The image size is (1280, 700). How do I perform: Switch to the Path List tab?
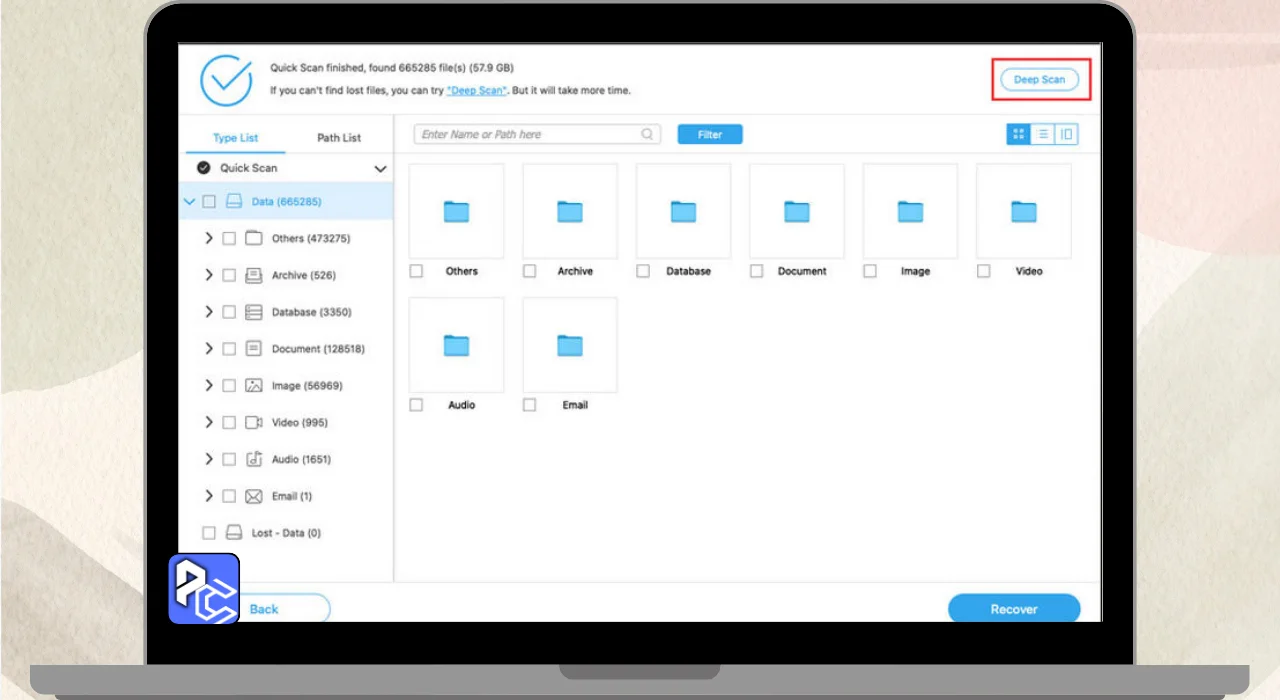tap(339, 138)
